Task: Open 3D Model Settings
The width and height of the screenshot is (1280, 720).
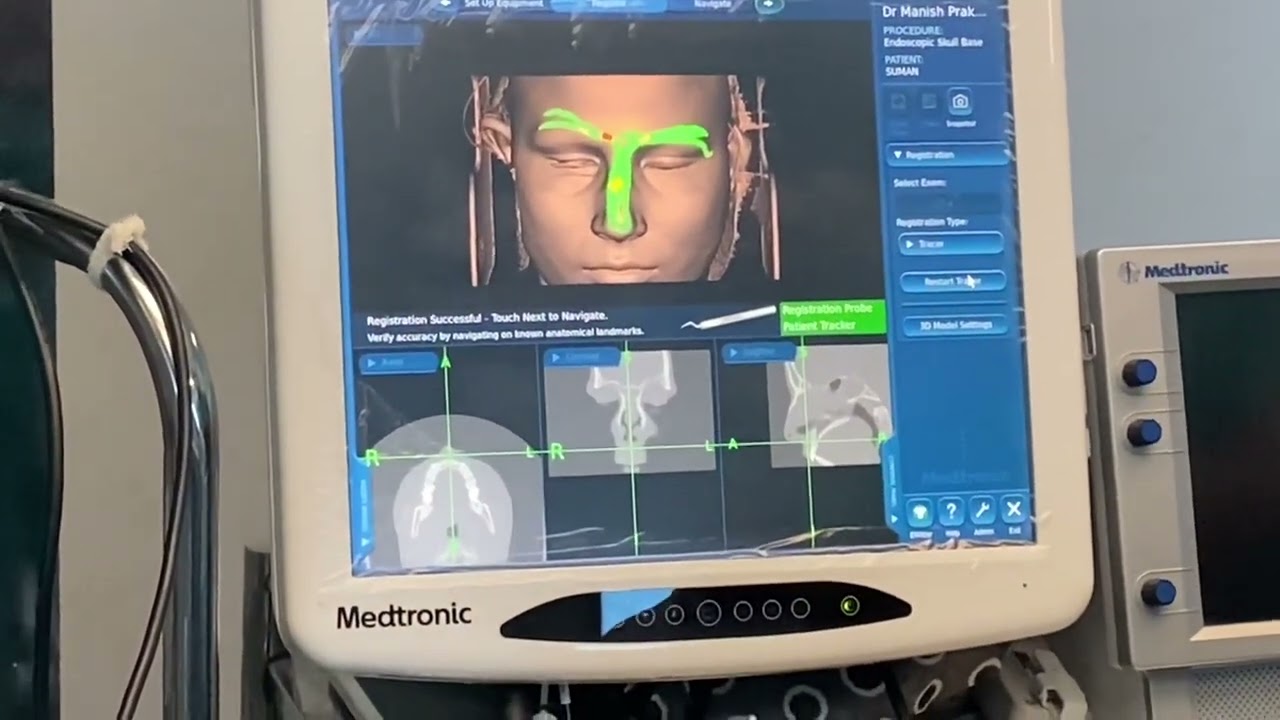Action: point(955,325)
